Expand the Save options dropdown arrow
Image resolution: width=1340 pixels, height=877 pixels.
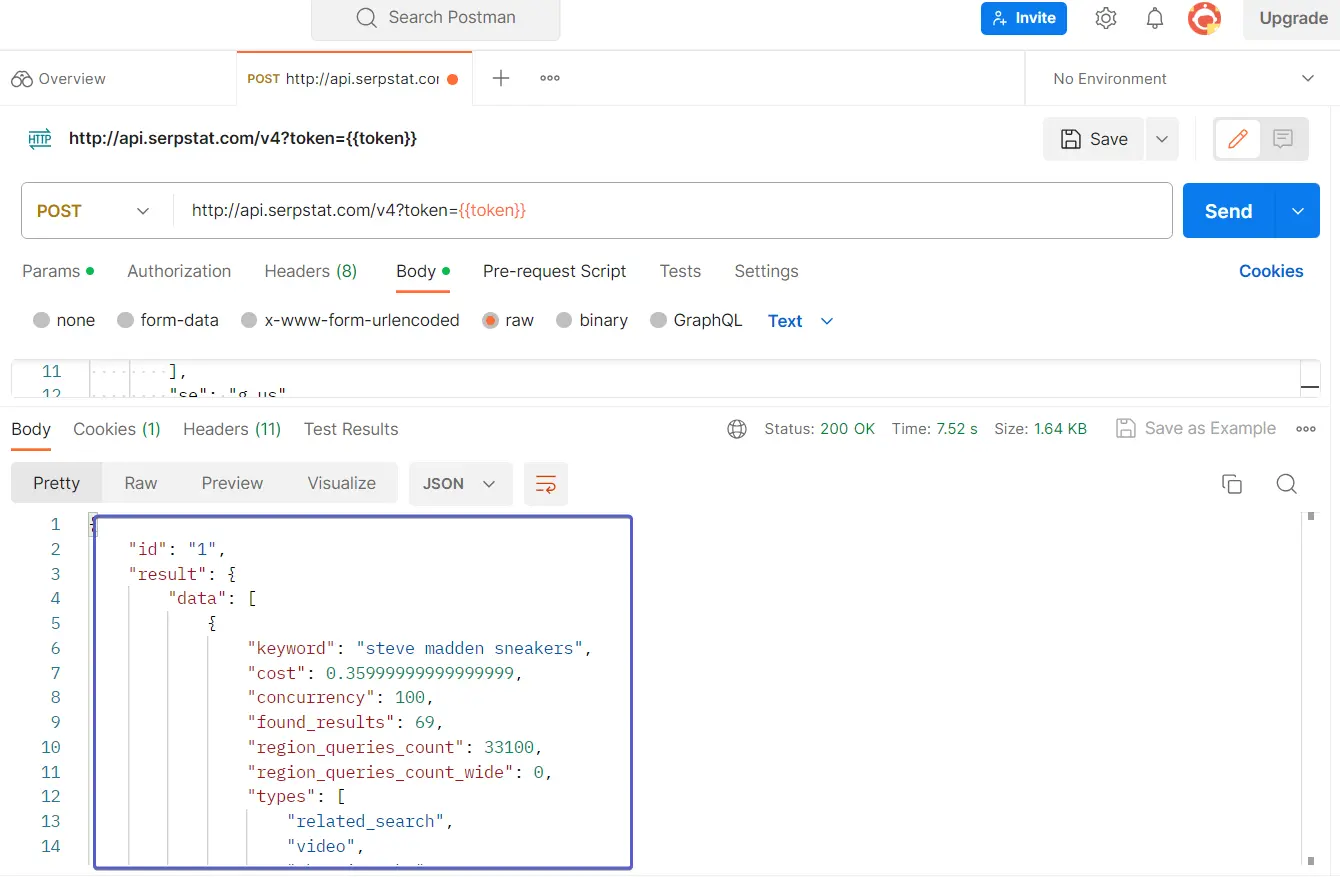click(x=1162, y=139)
